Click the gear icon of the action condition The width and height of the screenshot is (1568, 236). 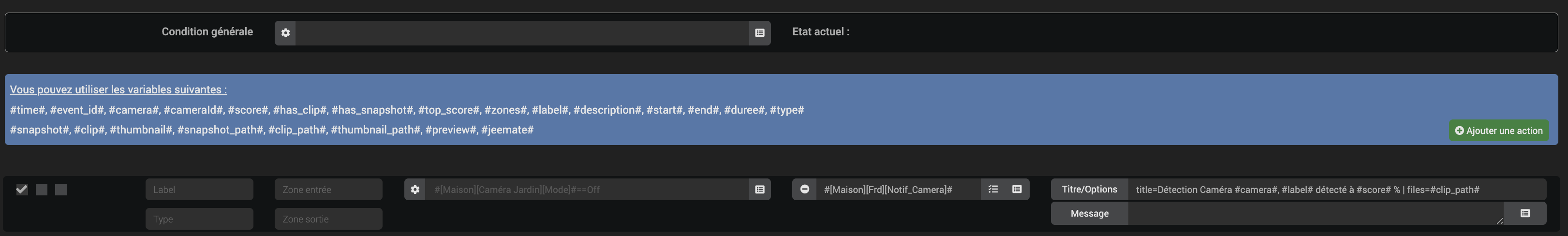tap(415, 190)
